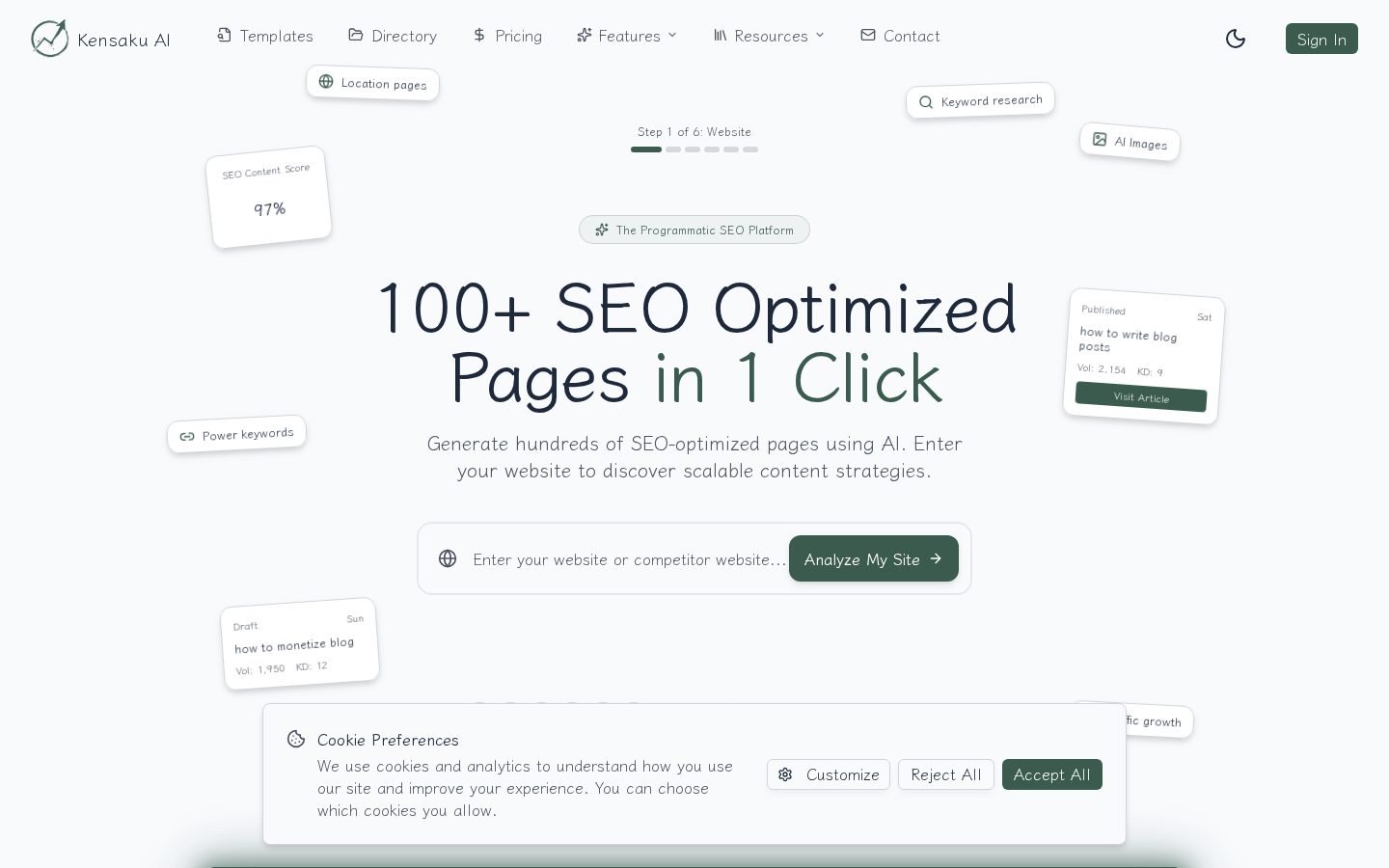Go to the Pricing page

pos(507,36)
